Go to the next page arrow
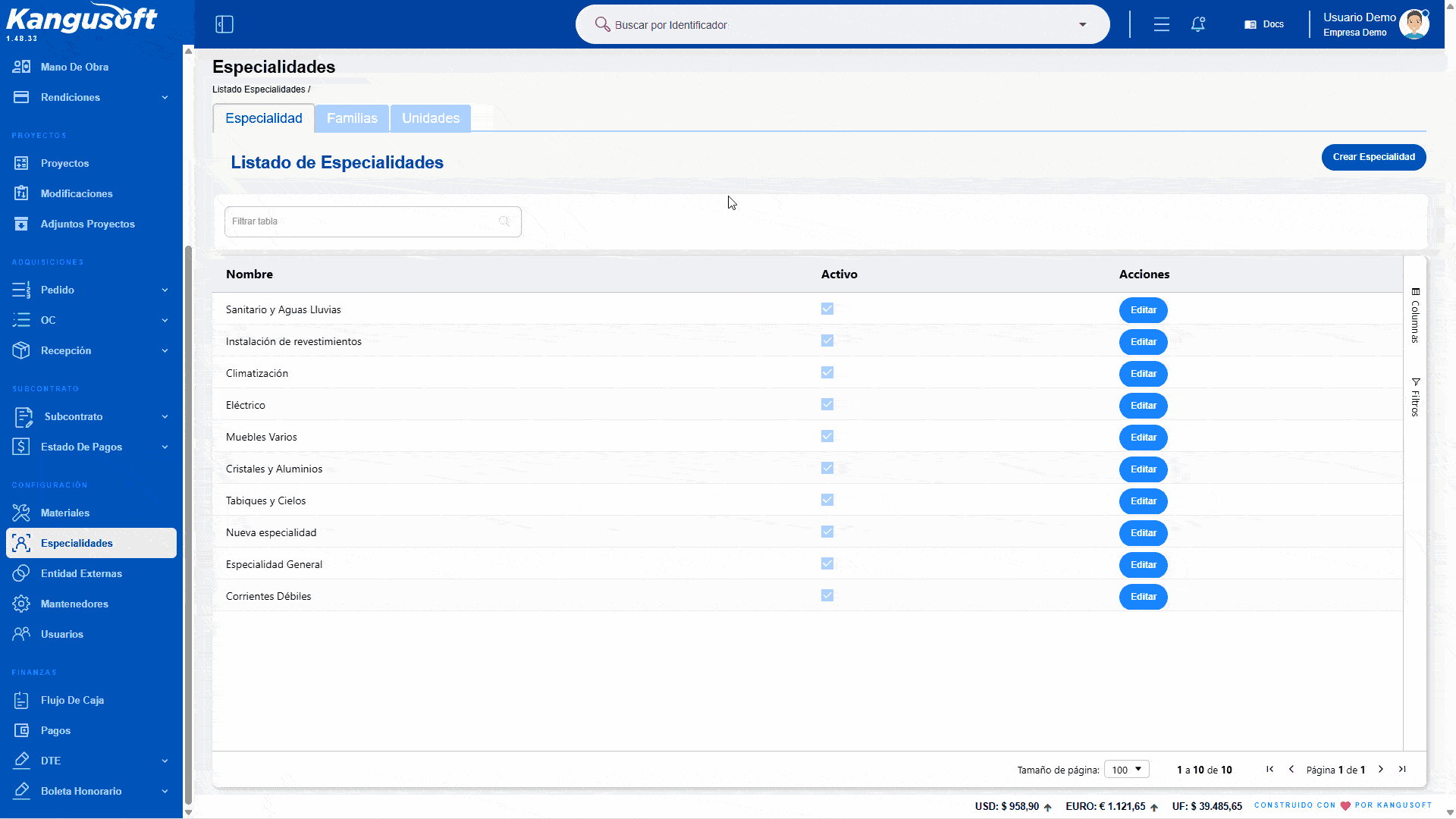This screenshot has width=1456, height=819. (x=1381, y=769)
